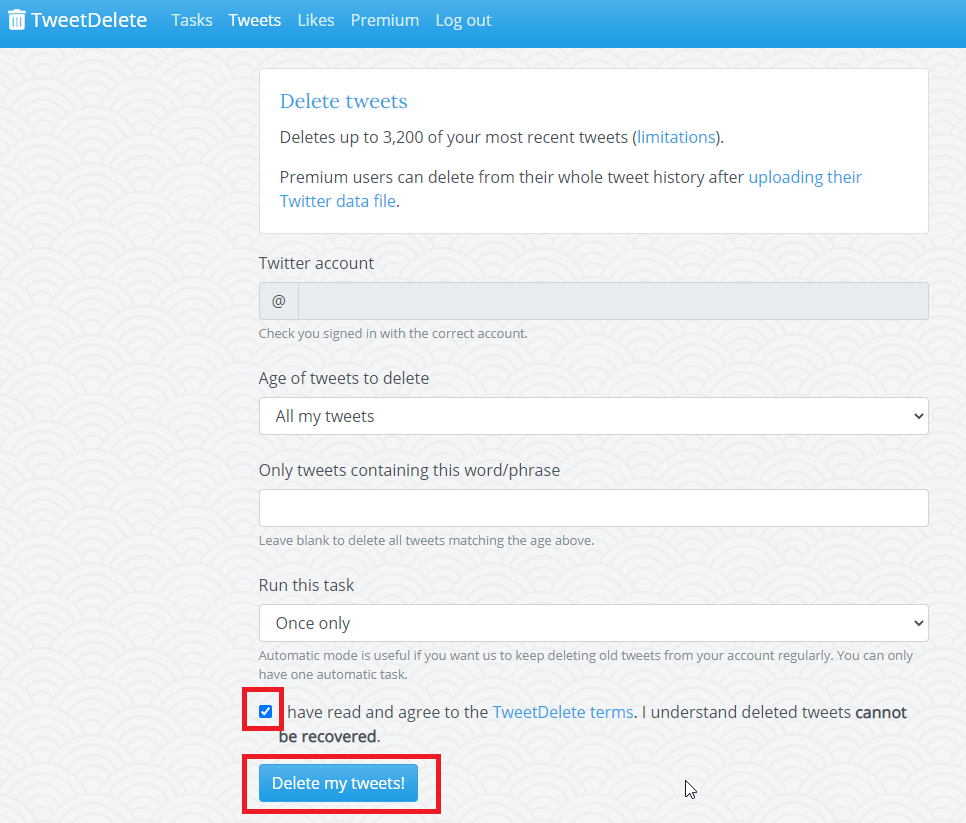Open the Premium navigation item
Viewport: 966px width, 823px height.
click(x=384, y=20)
